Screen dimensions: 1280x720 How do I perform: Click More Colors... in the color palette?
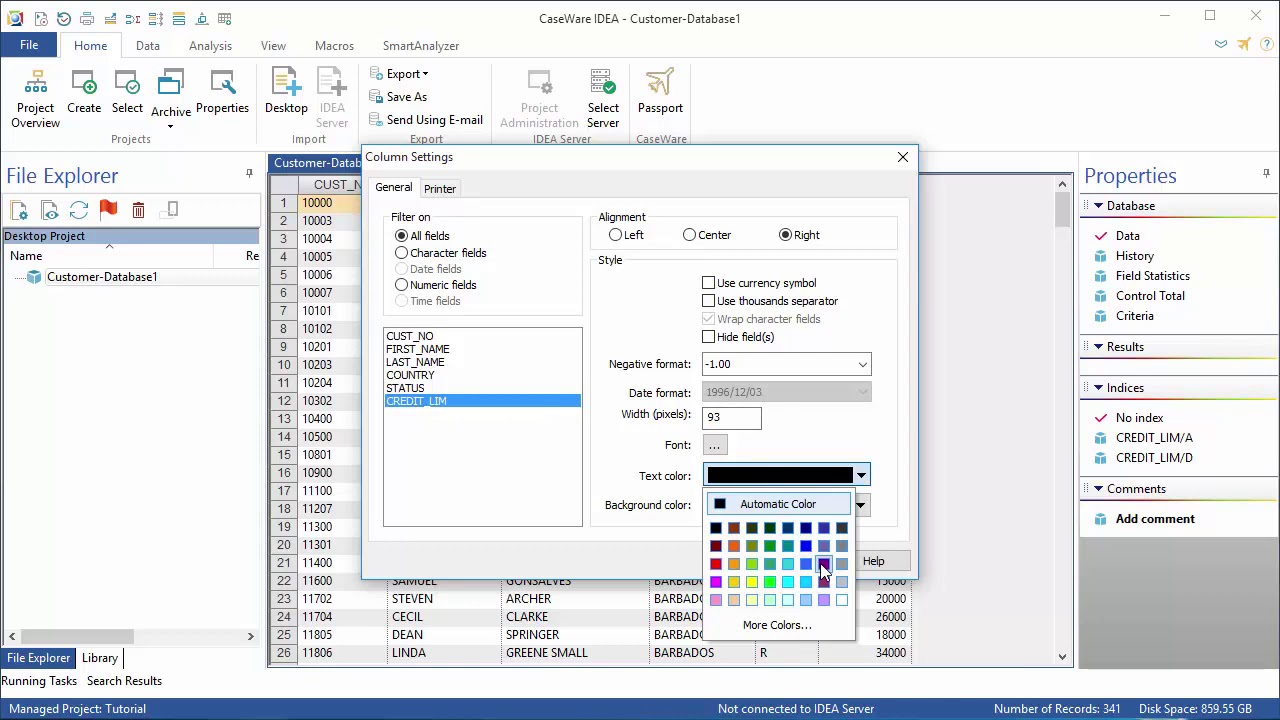click(x=777, y=625)
